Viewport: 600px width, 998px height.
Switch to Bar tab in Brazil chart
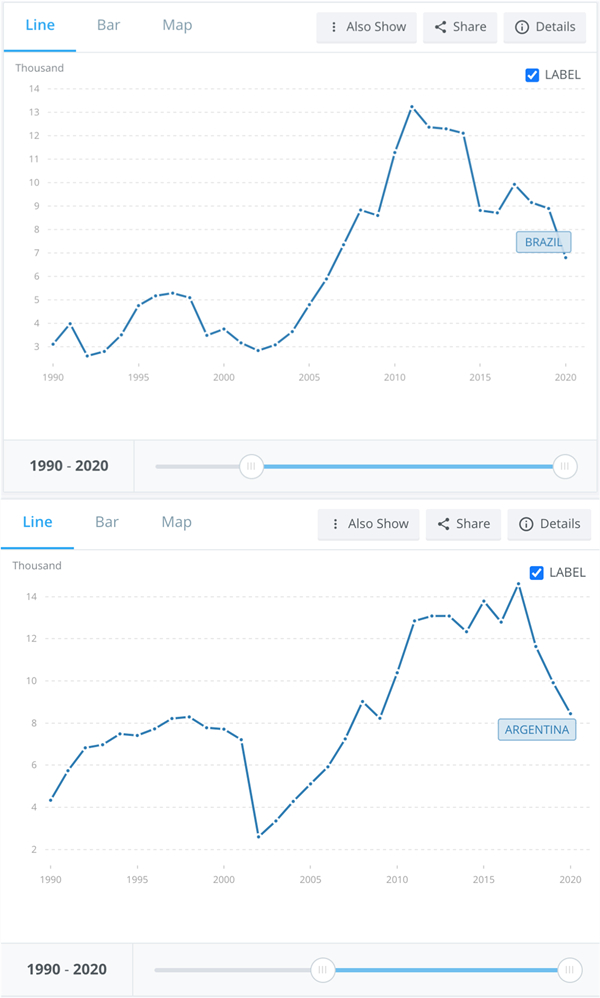pos(109,25)
